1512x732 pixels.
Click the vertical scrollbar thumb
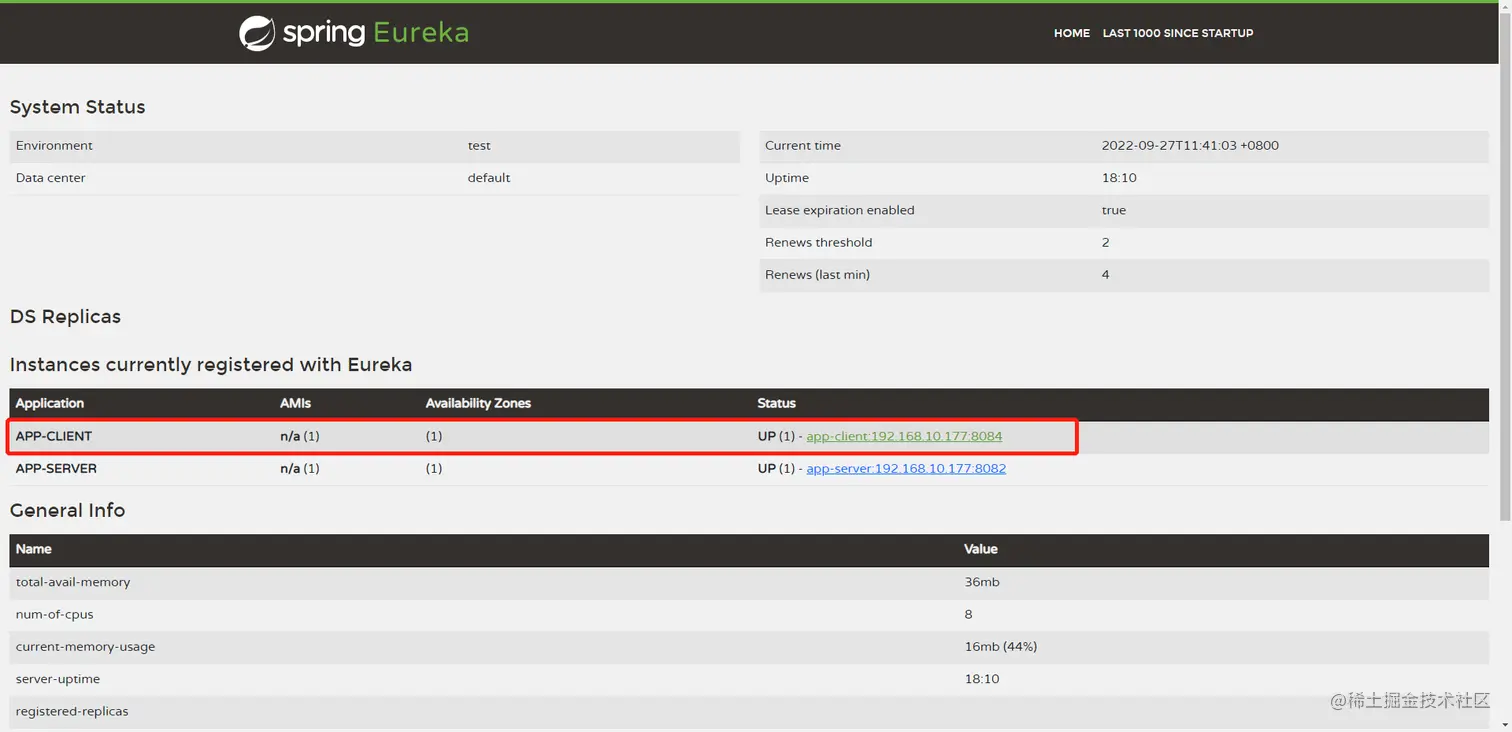1506,265
